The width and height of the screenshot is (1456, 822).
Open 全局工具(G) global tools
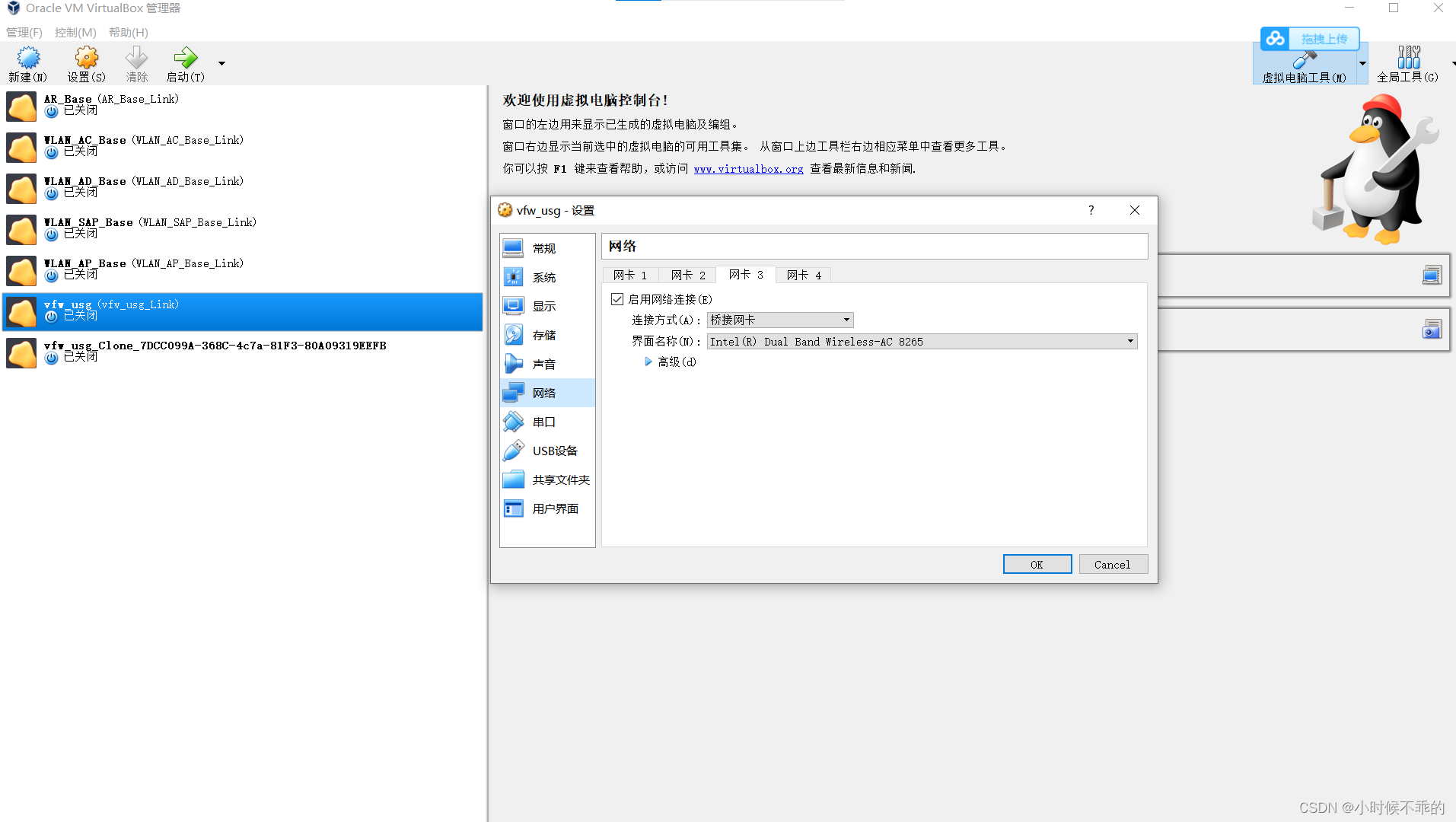(1408, 64)
